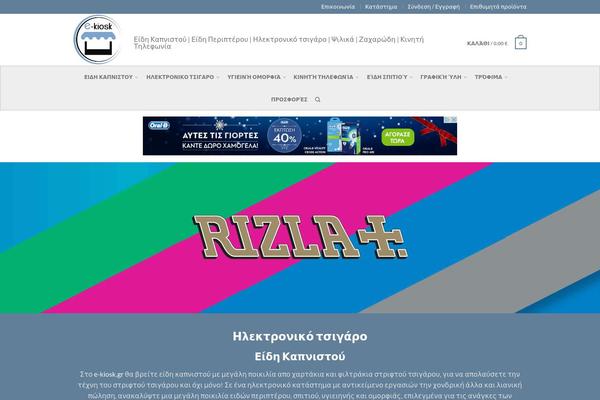Open the ΤΡΟΦΙΜΑ menu item
This screenshot has height=400, width=600.
[x=489, y=77]
